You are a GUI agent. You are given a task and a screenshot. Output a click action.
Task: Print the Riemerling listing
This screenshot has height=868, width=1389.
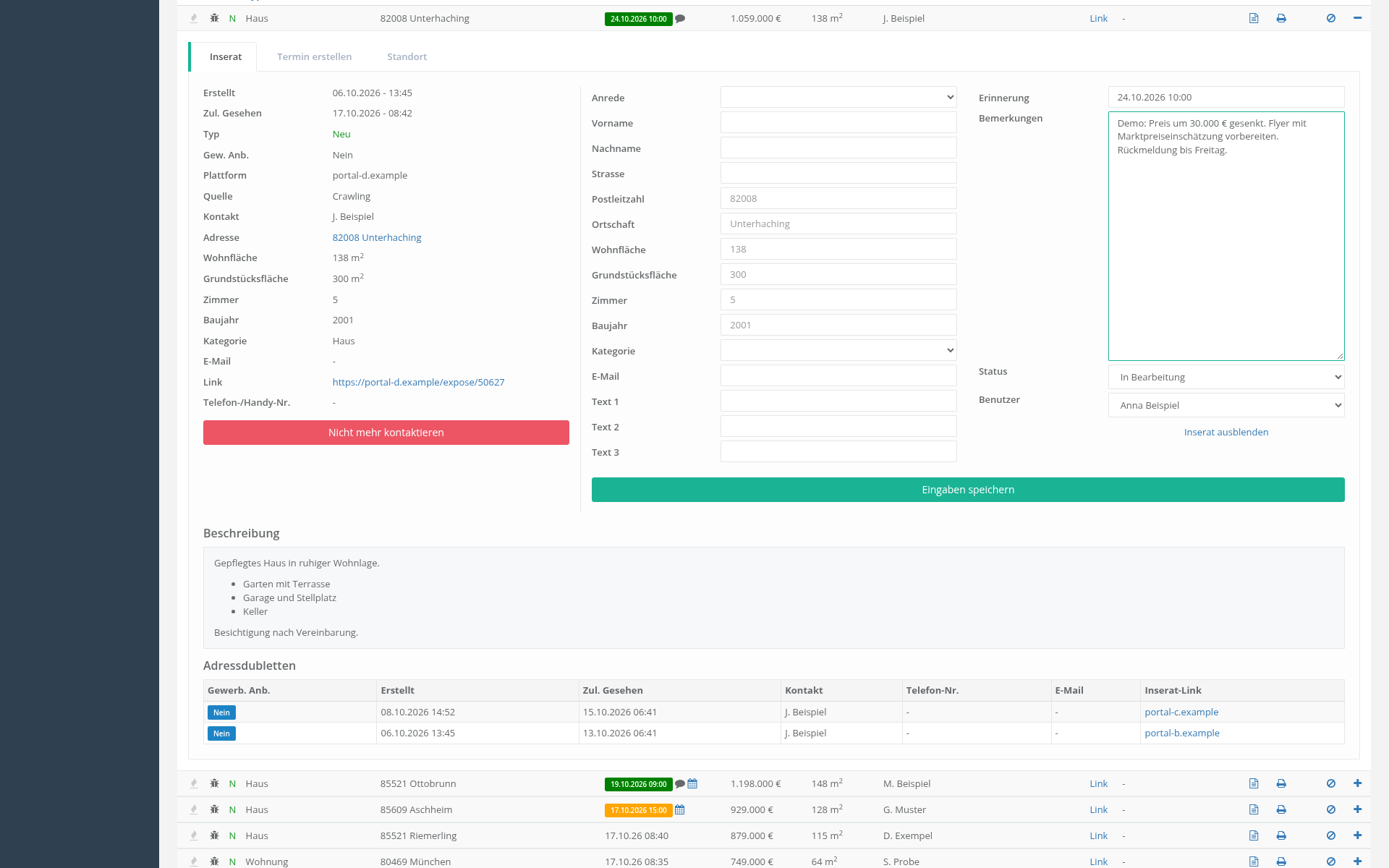click(x=1281, y=835)
